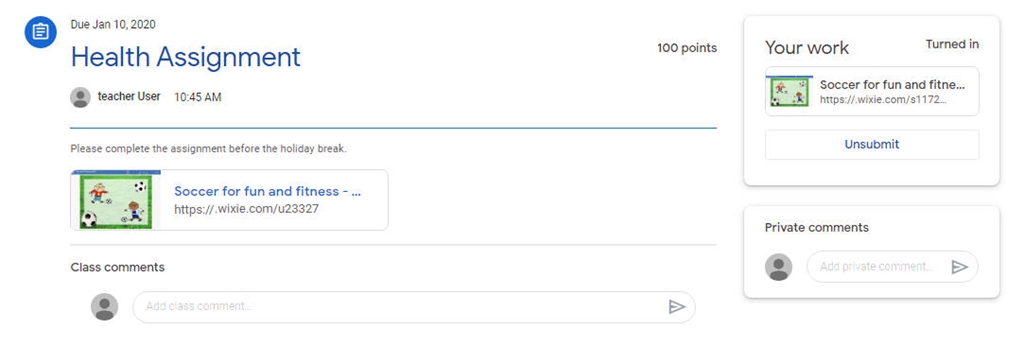Image resolution: width=1024 pixels, height=363 pixels.
Task: Click the Unsubmit button
Action: (872, 144)
